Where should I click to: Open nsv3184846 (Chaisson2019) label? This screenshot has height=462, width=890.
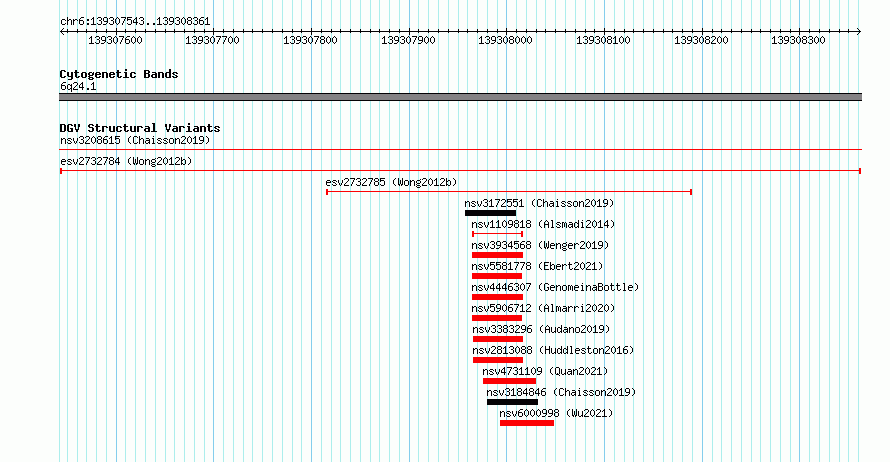pos(561,392)
